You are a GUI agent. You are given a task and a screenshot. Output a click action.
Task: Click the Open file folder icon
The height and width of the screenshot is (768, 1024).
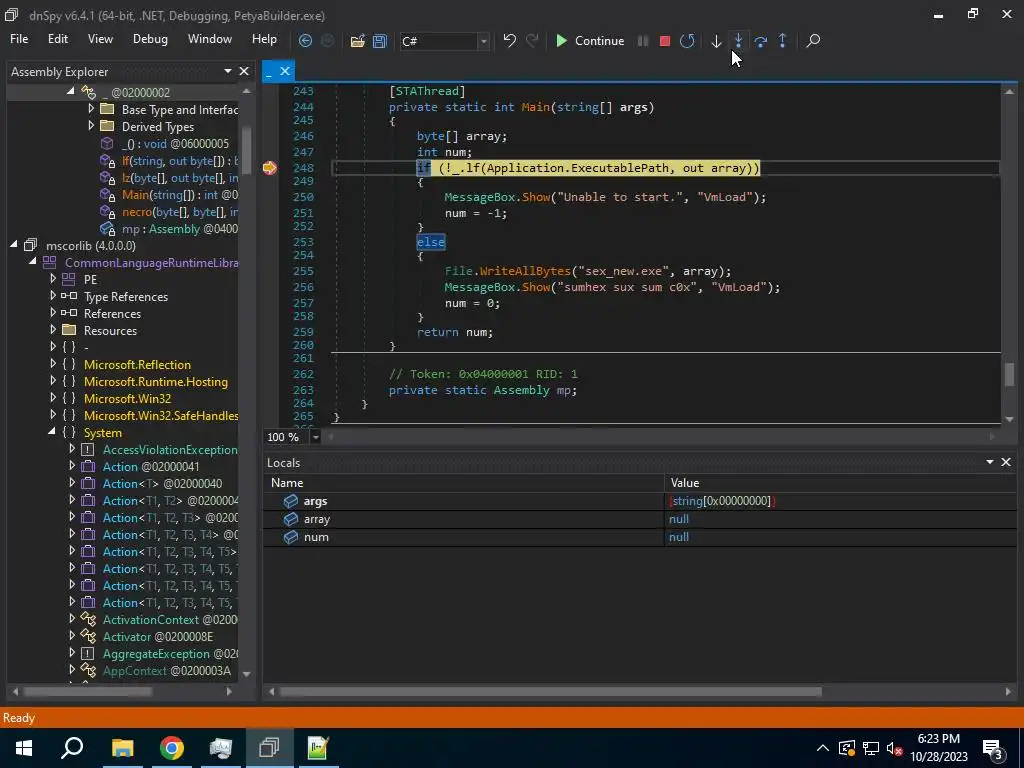coord(357,41)
